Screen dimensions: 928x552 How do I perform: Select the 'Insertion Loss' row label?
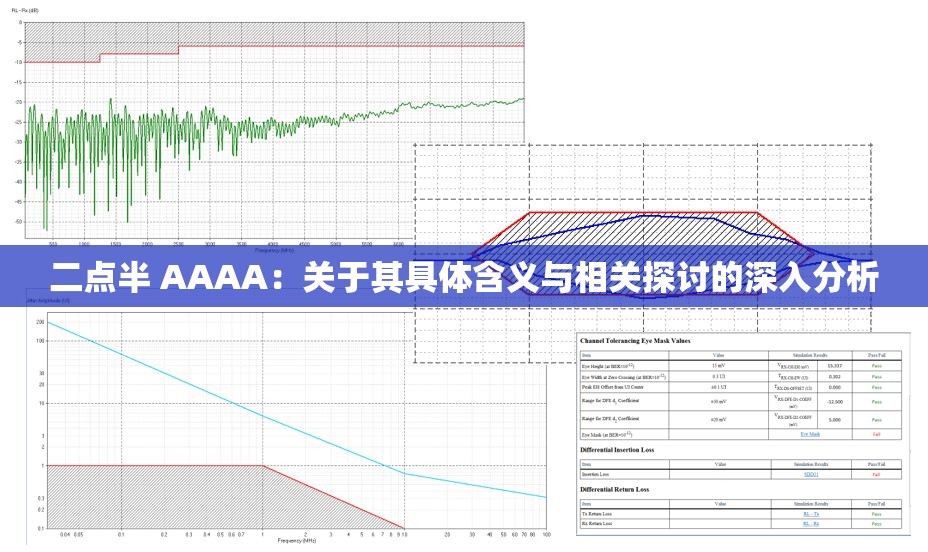[595, 474]
